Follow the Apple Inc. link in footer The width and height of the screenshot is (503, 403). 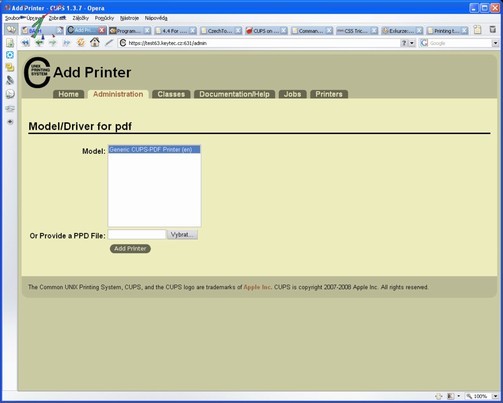[257, 287]
